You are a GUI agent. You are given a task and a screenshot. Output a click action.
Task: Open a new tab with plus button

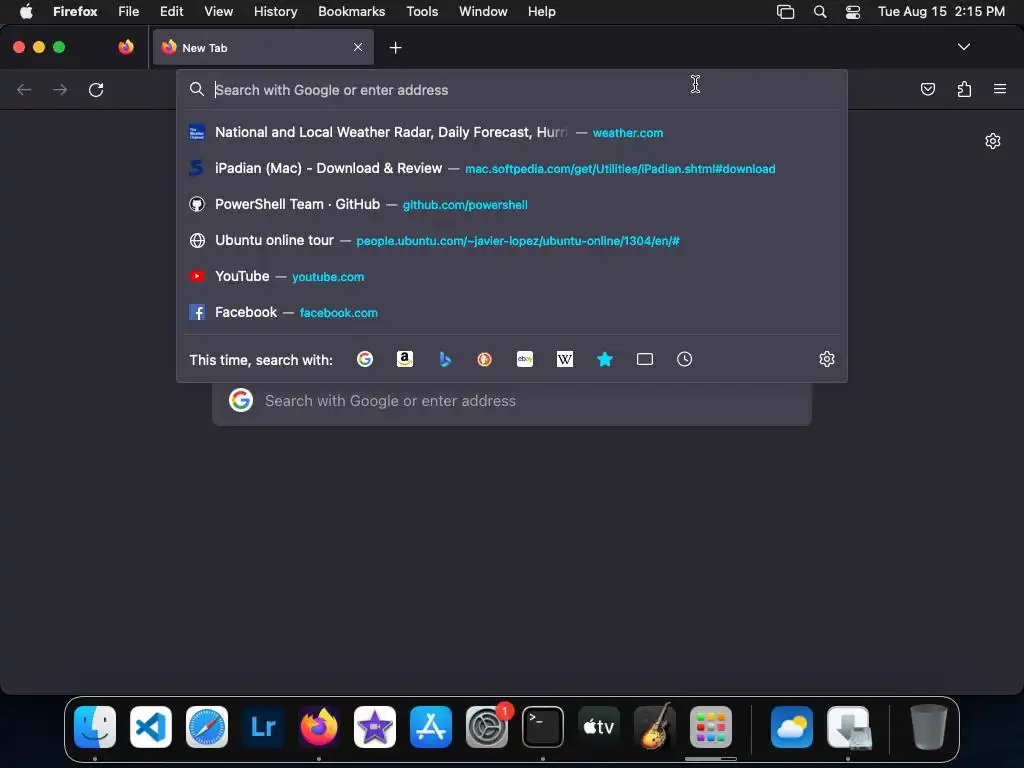[395, 48]
